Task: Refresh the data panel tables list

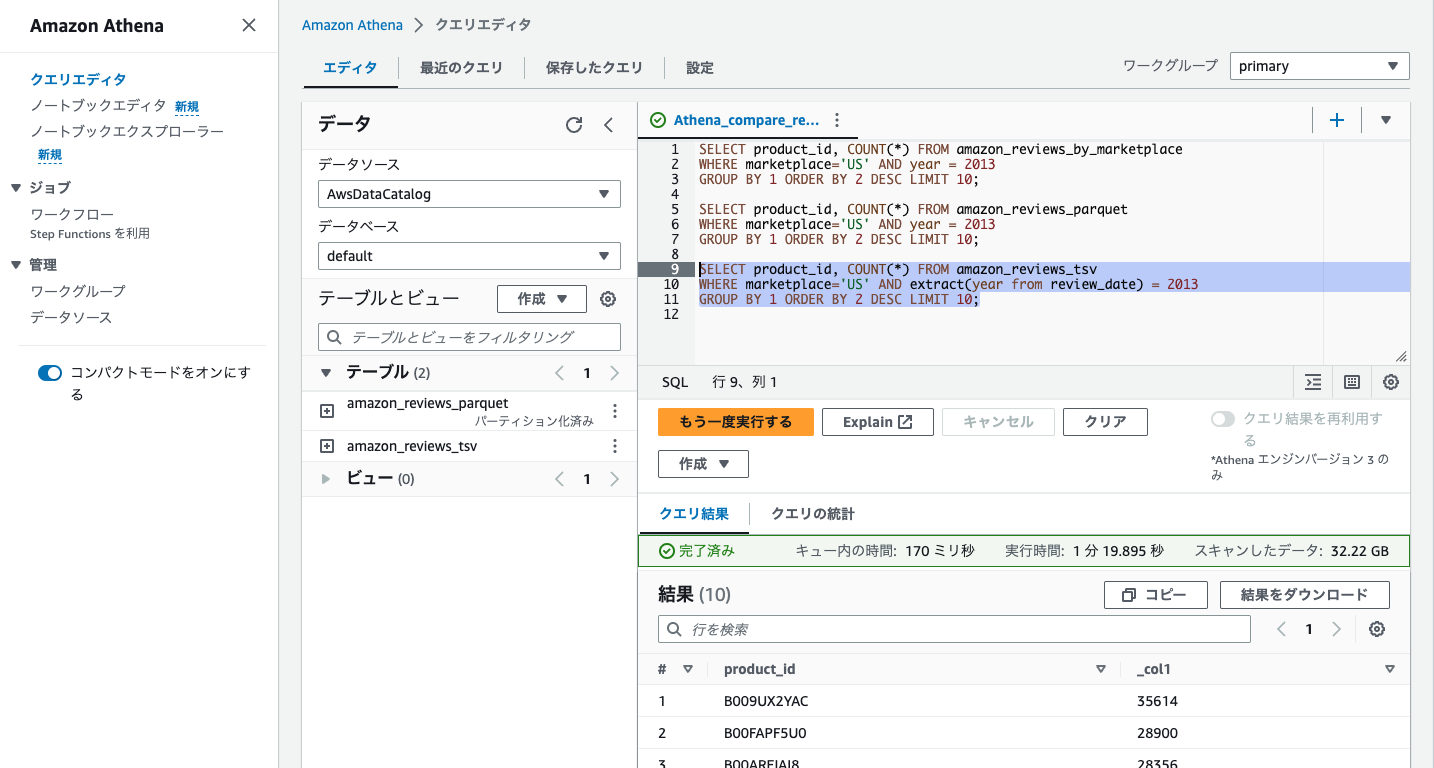Action: (573, 124)
